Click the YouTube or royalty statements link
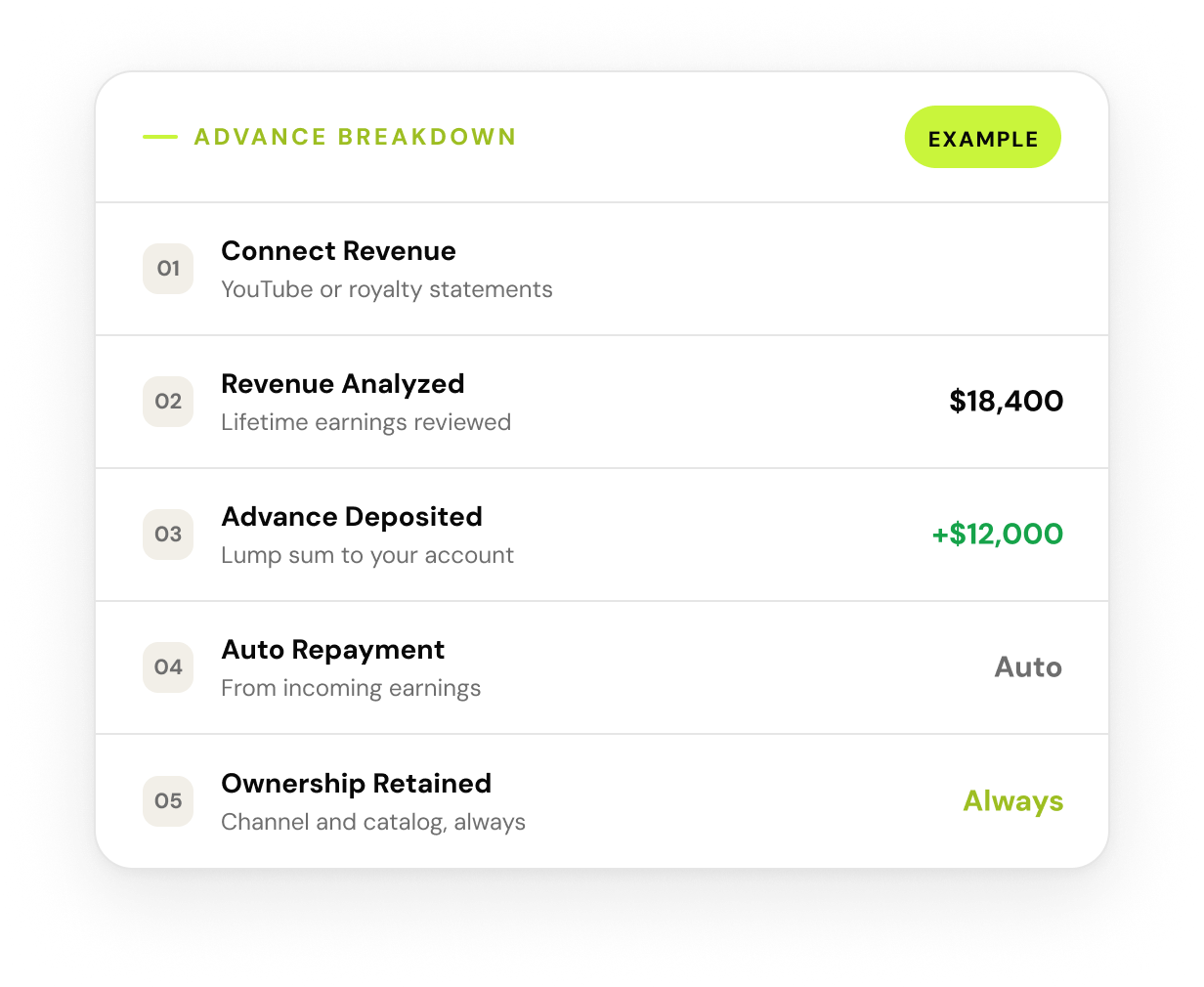1204x987 pixels. pos(387,289)
